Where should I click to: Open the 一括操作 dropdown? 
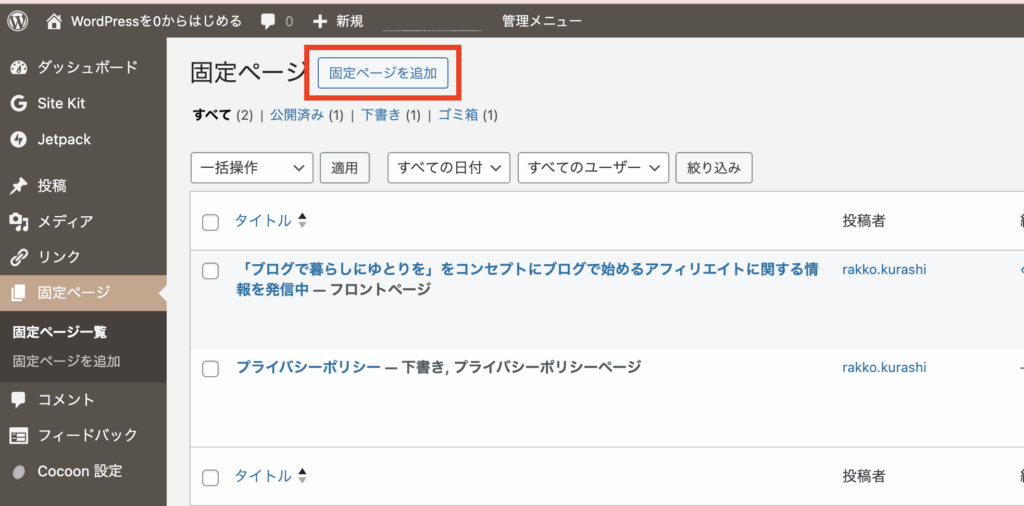point(252,168)
